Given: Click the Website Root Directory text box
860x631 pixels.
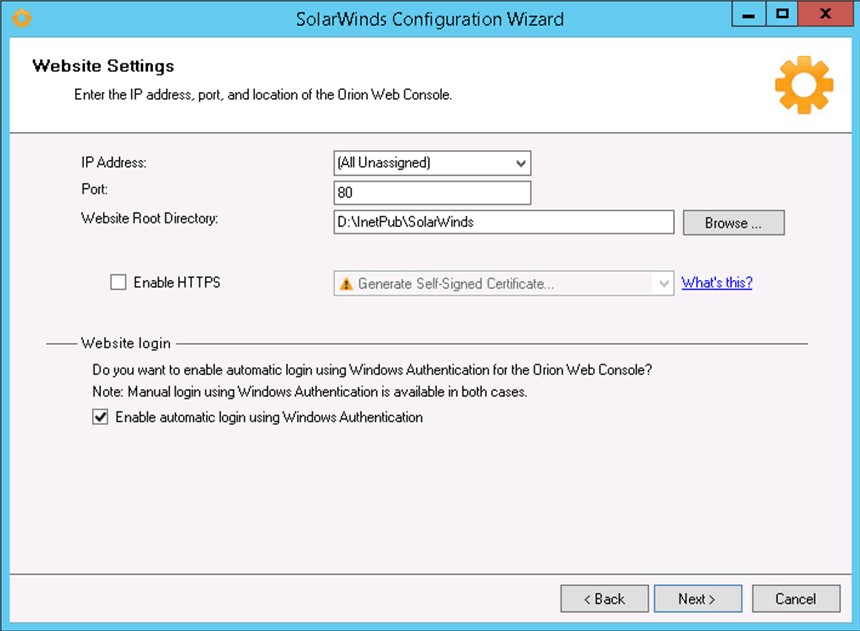Looking at the screenshot, I should (503, 222).
